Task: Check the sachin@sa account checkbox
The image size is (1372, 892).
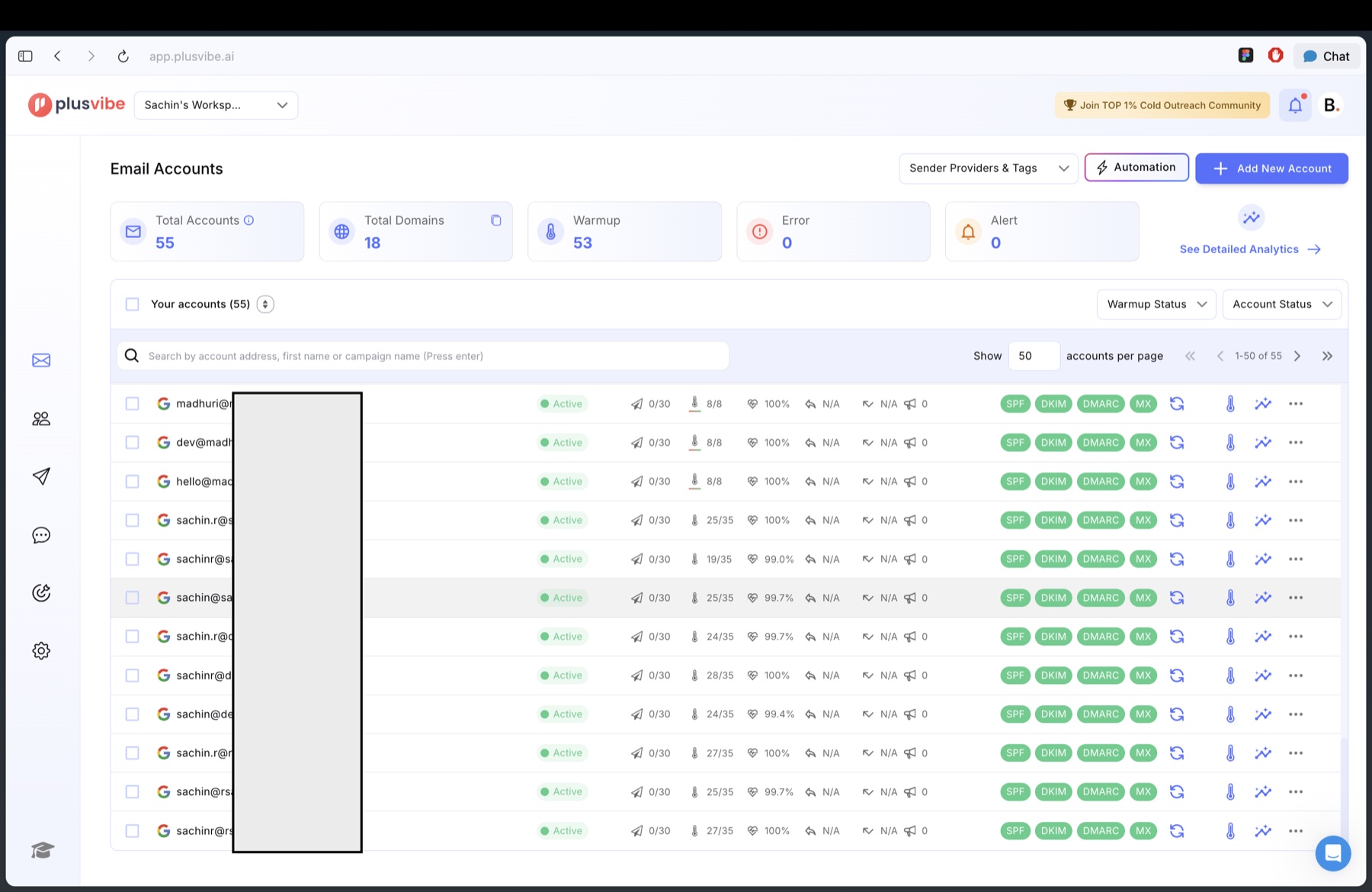Action: tap(132, 598)
